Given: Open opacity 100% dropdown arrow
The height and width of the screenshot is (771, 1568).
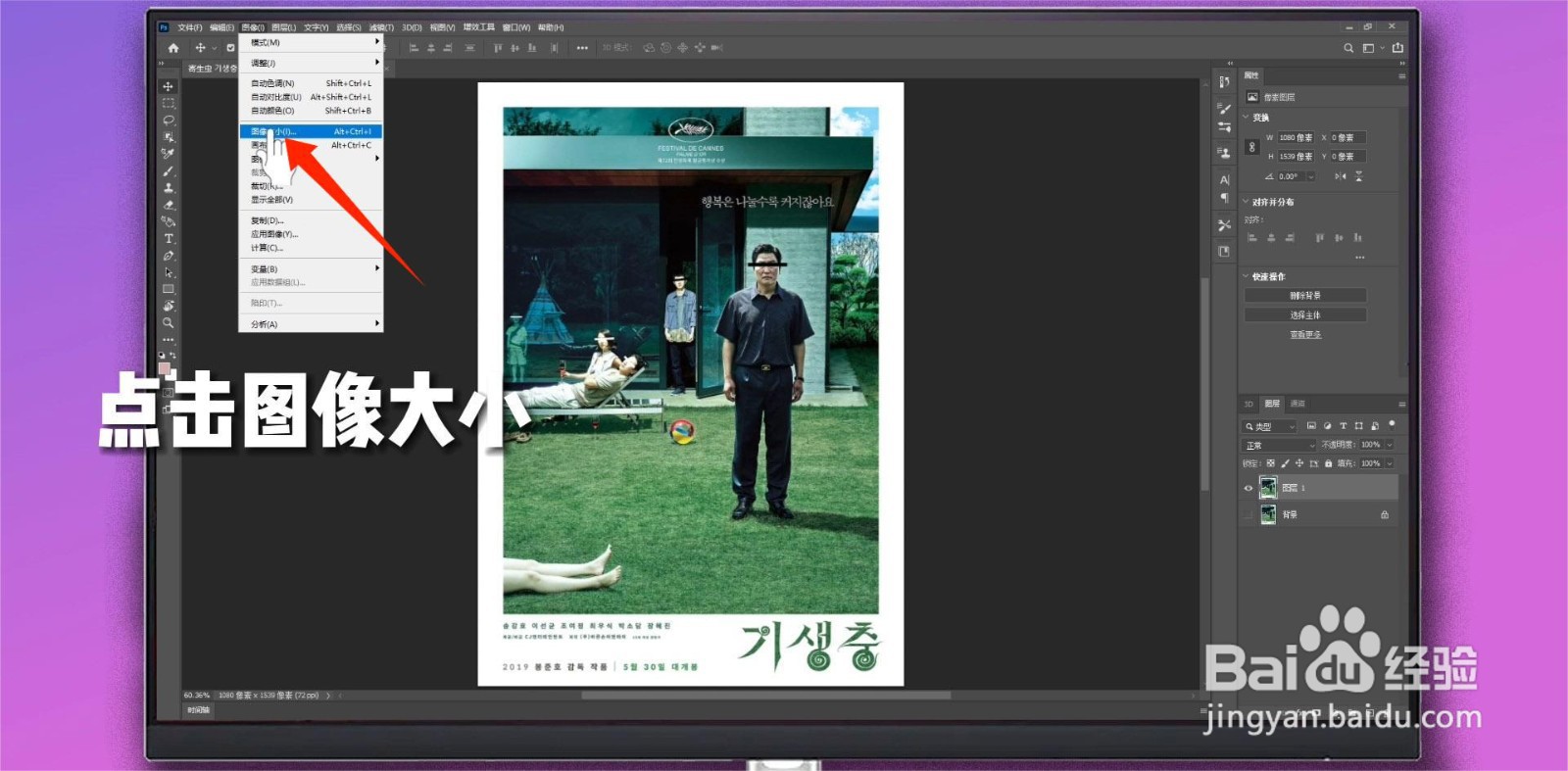Looking at the screenshot, I should tap(1390, 445).
